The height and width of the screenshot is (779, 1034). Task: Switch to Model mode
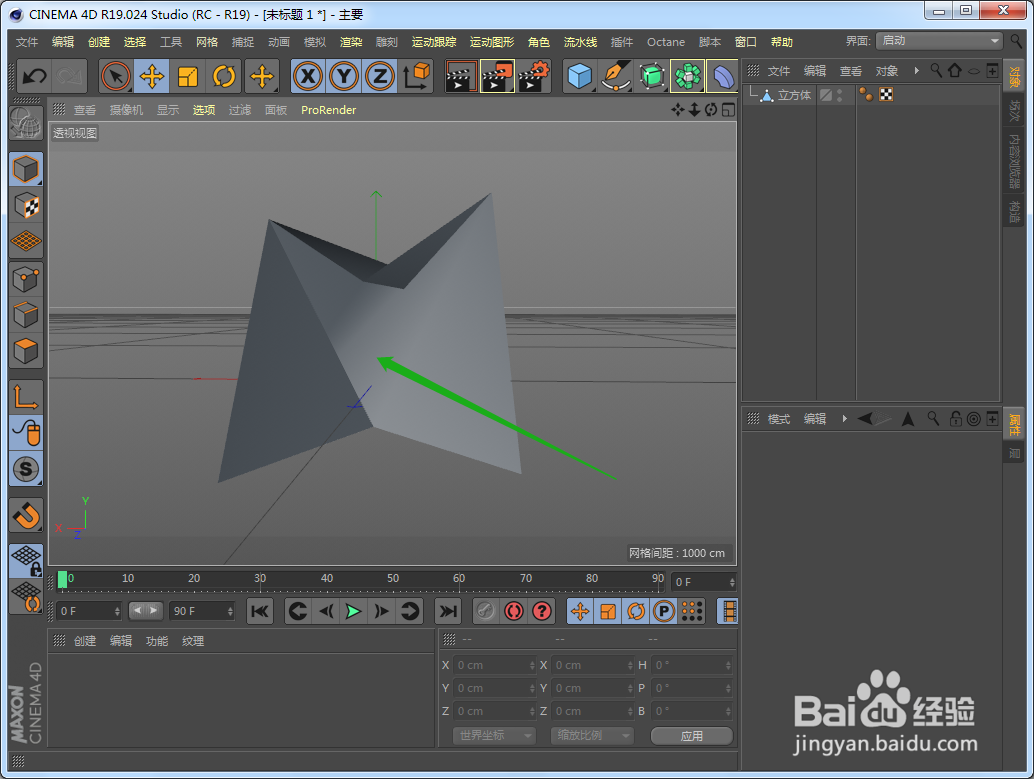(x=26, y=169)
